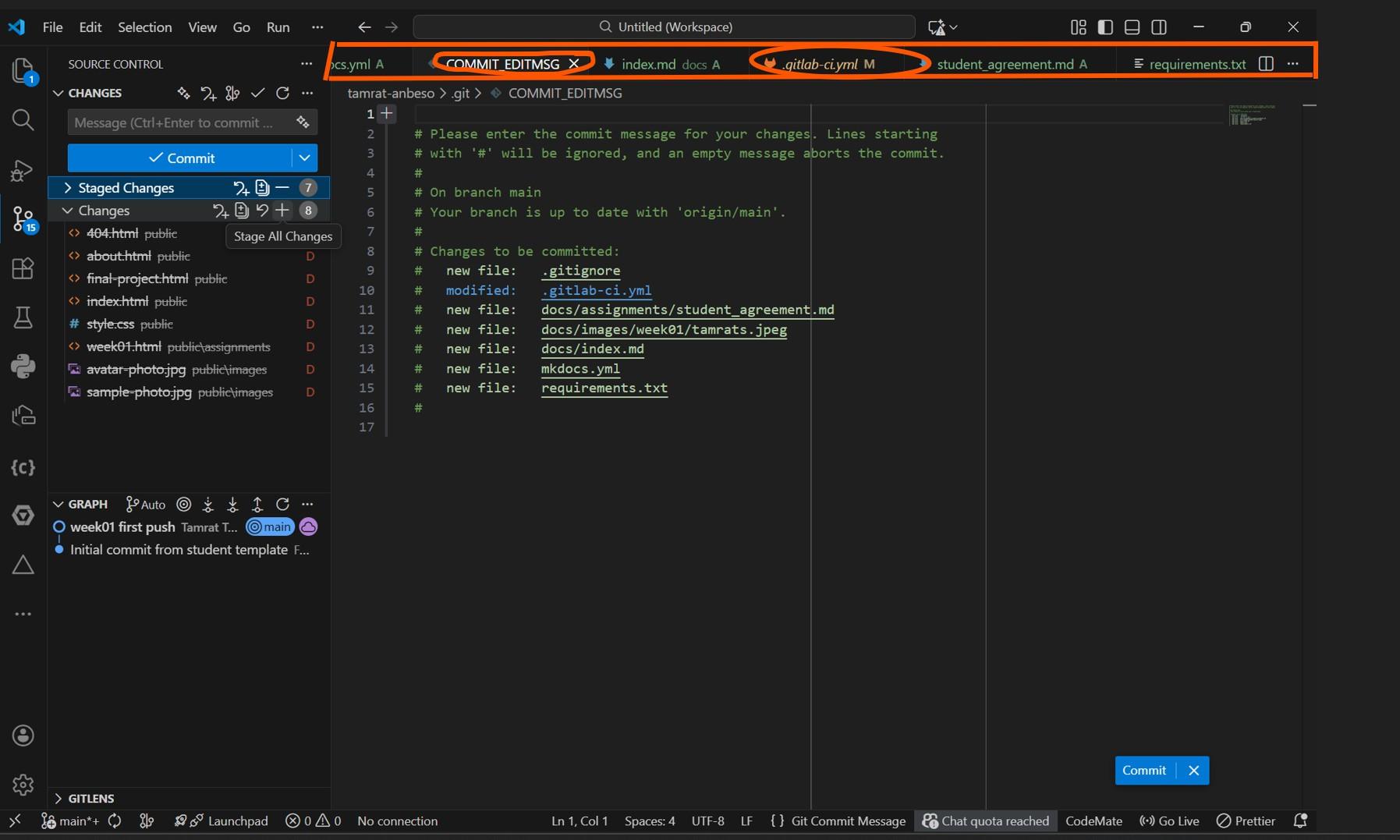Collapse the Changes group
Image resolution: width=1400 pixels, height=840 pixels.
[x=67, y=210]
